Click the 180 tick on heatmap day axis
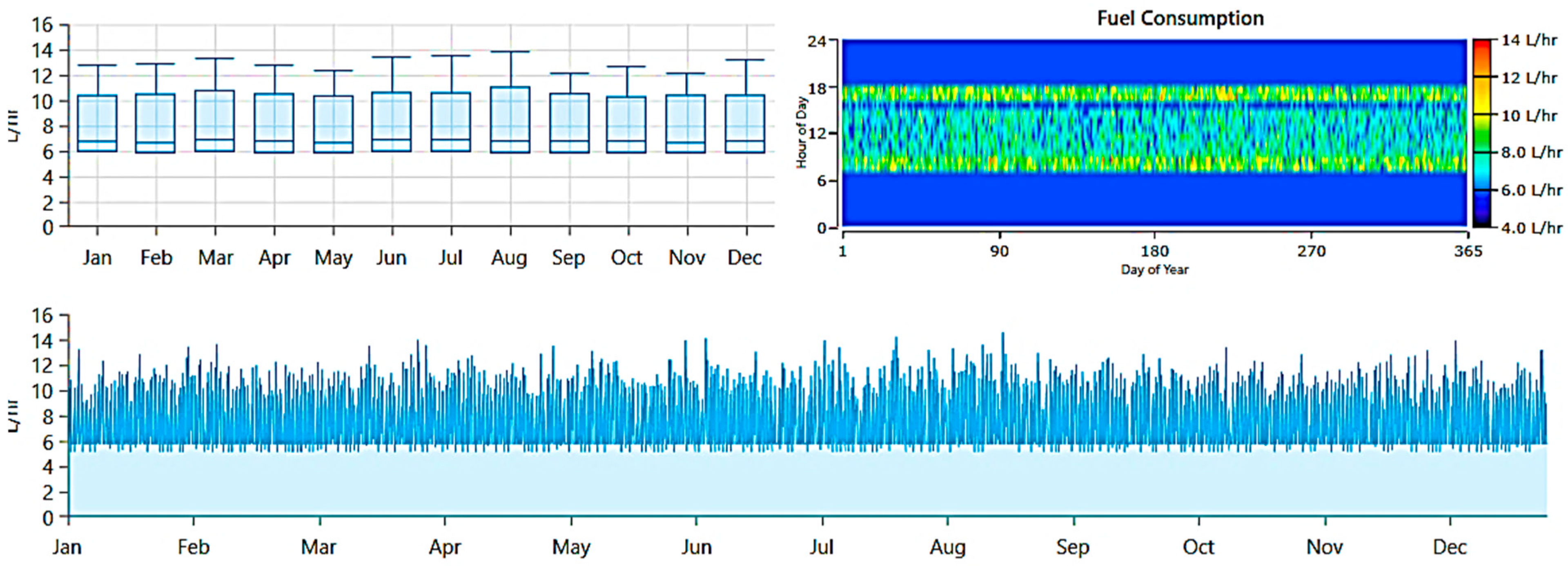 [1155, 251]
